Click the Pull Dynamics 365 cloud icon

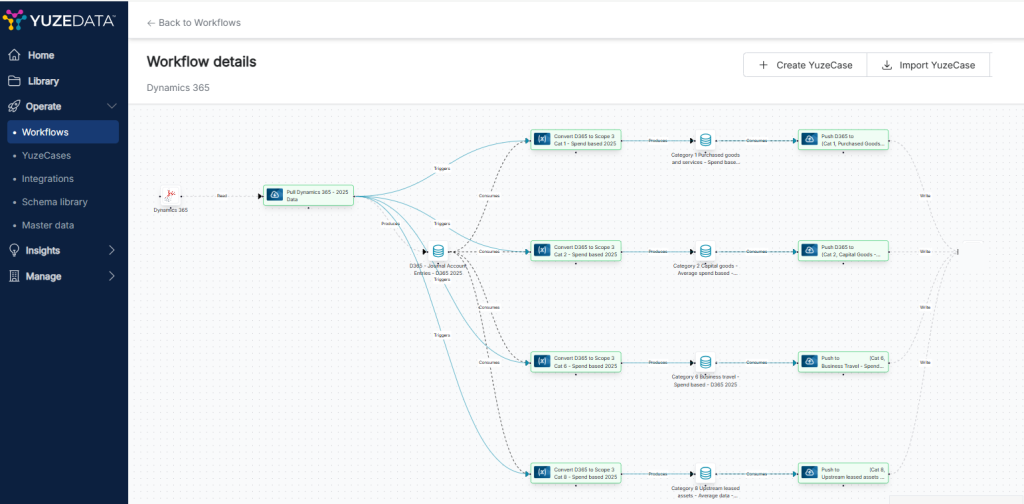pyautogui.click(x=274, y=195)
